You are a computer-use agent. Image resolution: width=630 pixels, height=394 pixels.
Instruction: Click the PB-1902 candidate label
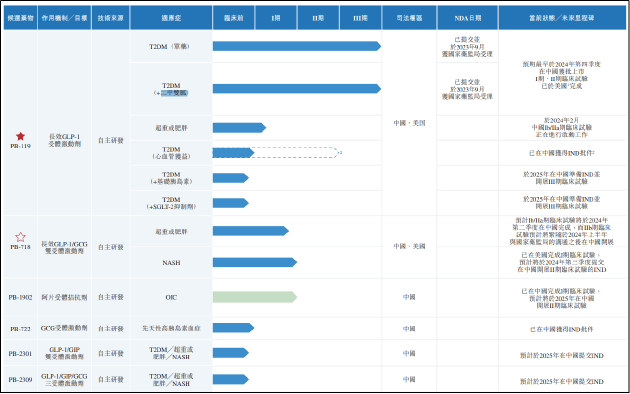click(20, 298)
